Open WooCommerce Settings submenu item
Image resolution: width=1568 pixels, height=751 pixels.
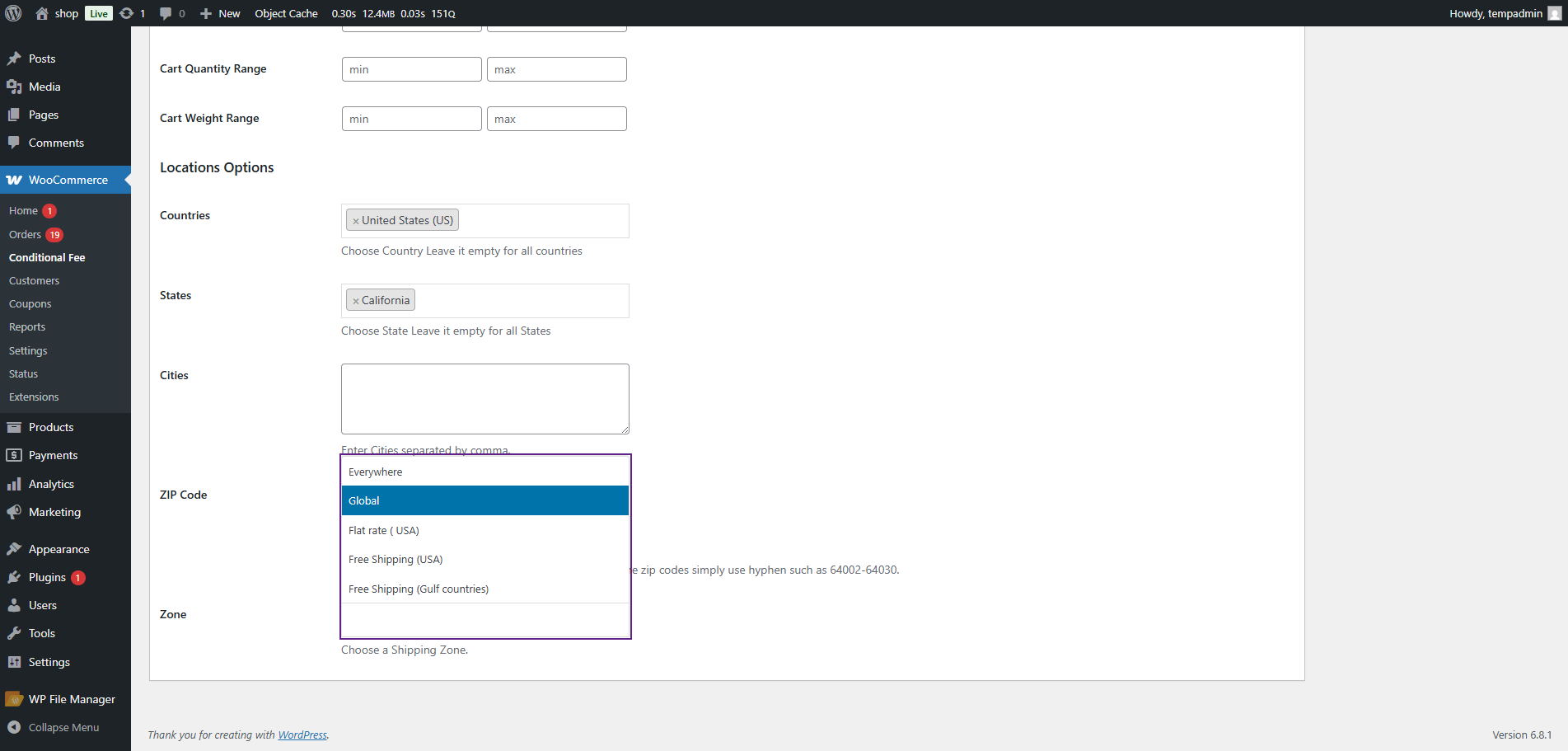tap(28, 350)
